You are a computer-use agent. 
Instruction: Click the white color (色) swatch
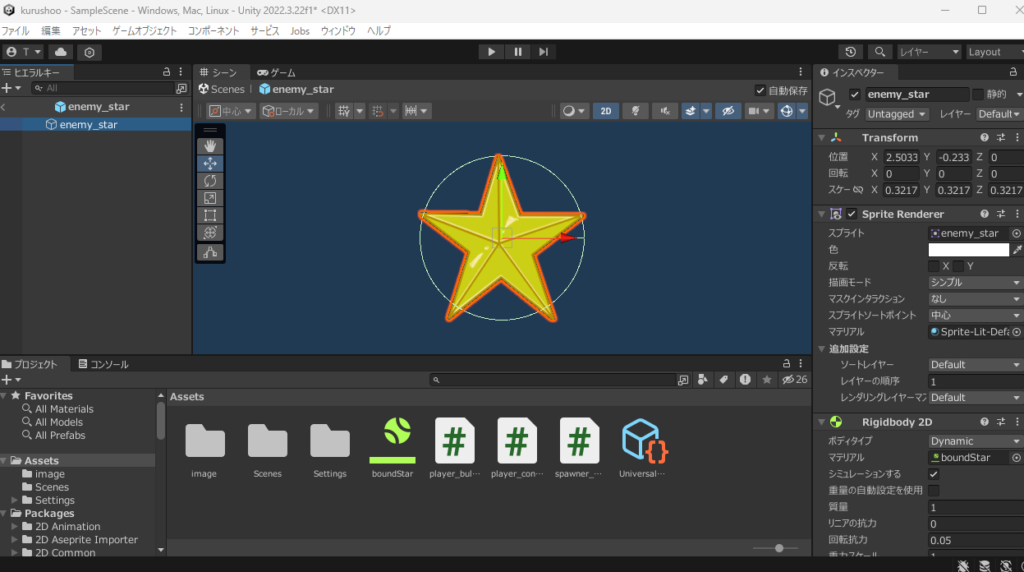point(968,249)
